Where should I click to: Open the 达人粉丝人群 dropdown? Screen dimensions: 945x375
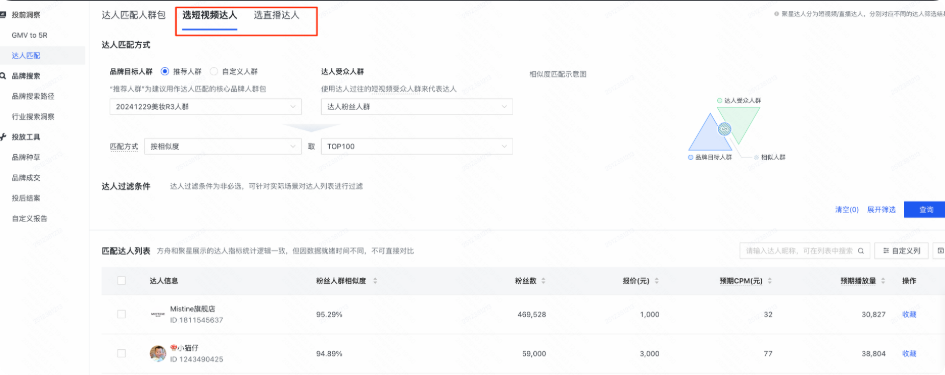(417, 107)
